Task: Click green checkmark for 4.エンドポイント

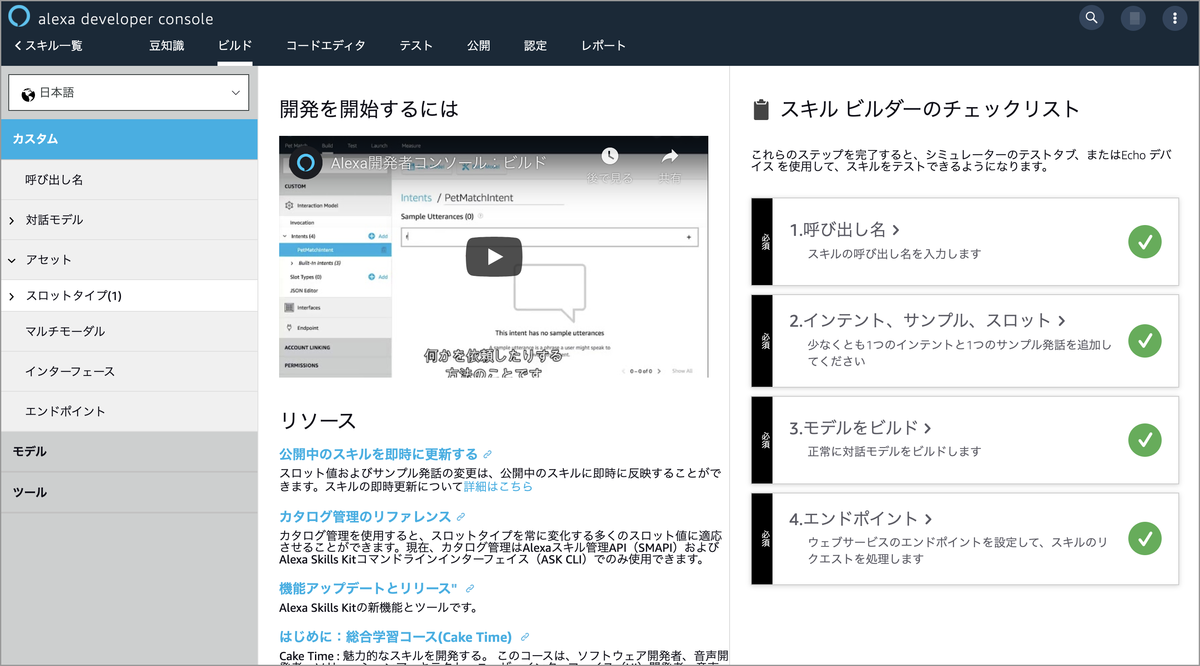Action: (1145, 538)
